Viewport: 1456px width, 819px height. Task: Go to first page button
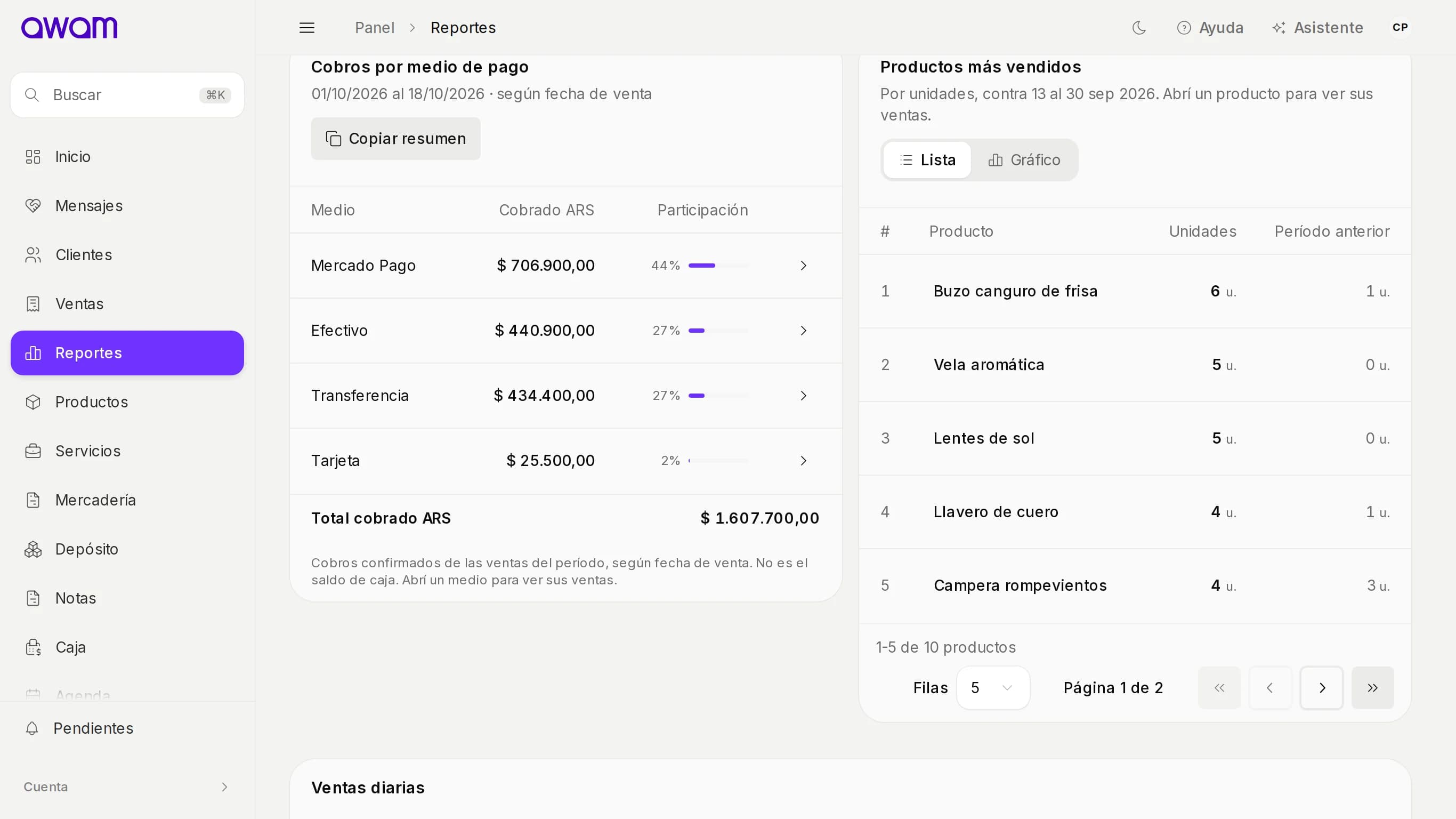1219,688
